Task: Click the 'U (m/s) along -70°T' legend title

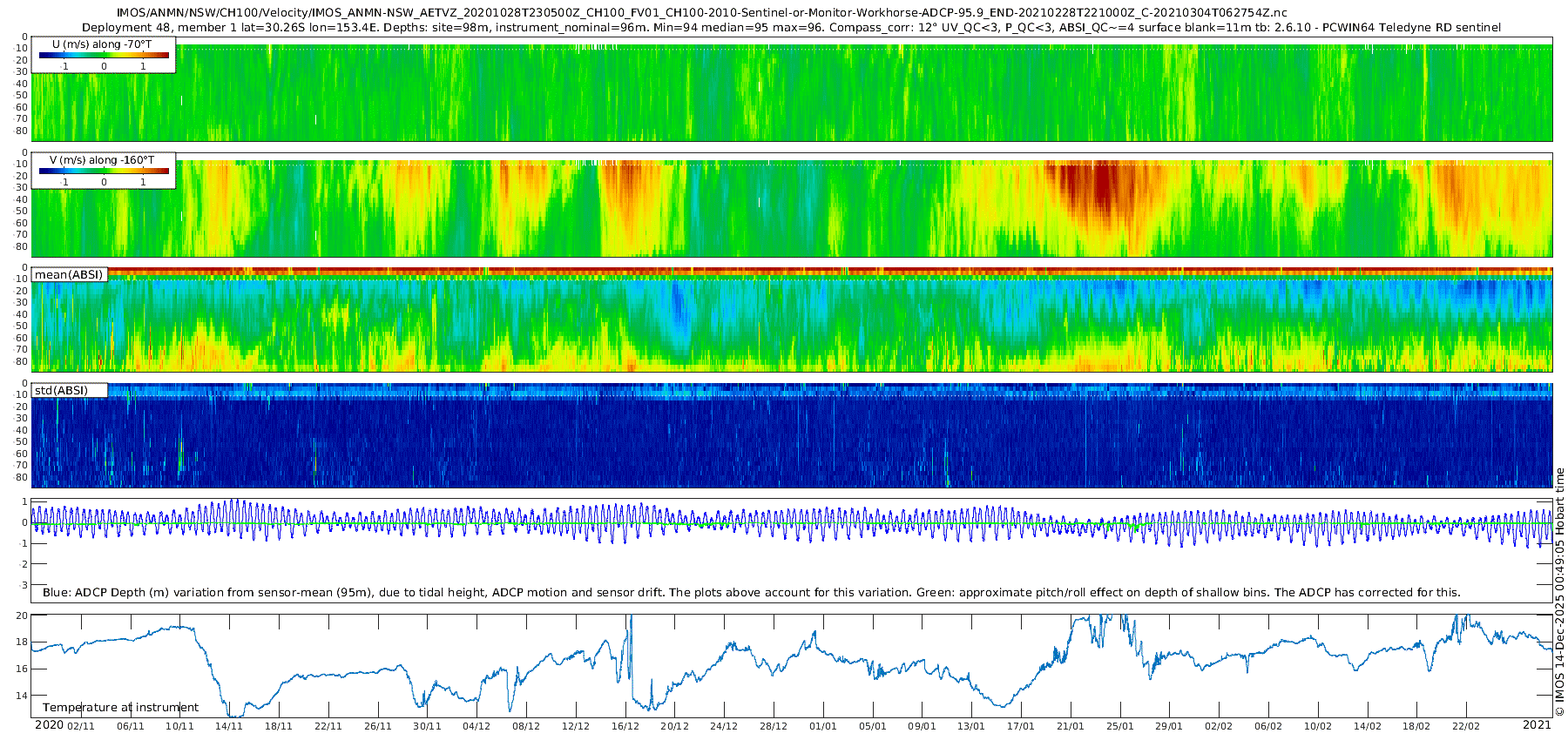Action: pyautogui.click(x=102, y=44)
